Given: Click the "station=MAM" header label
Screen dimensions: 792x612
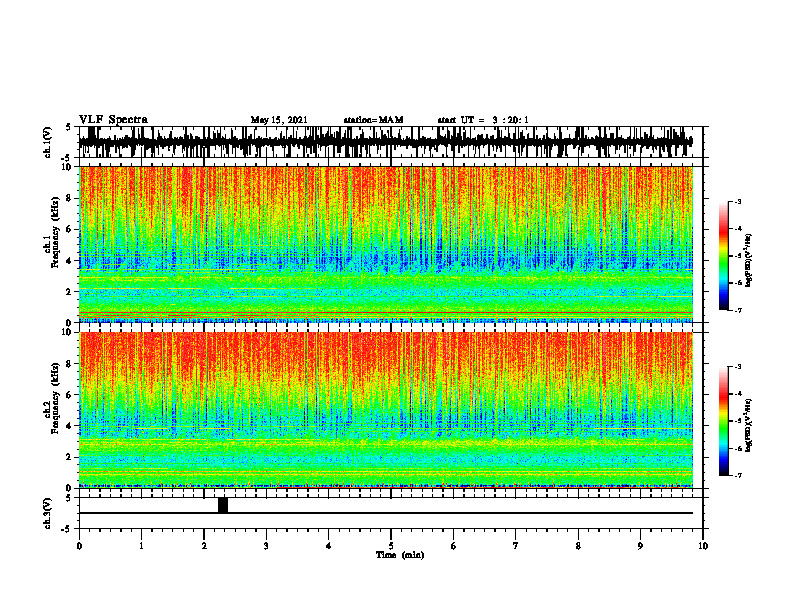Looking at the screenshot, I should point(373,120).
